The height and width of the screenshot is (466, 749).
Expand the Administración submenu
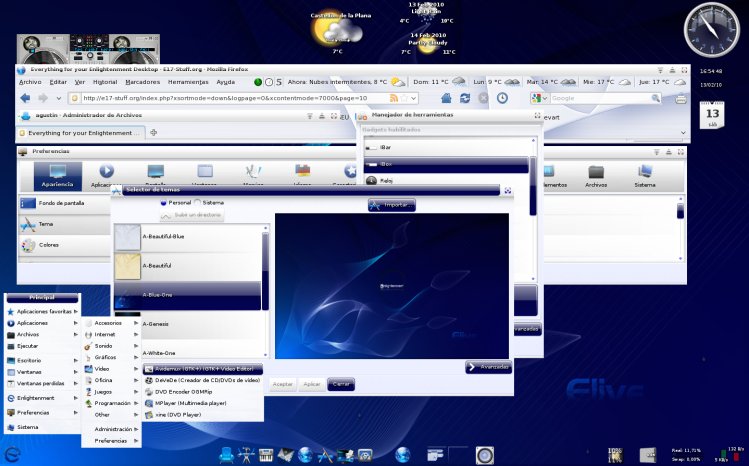(x=111, y=429)
